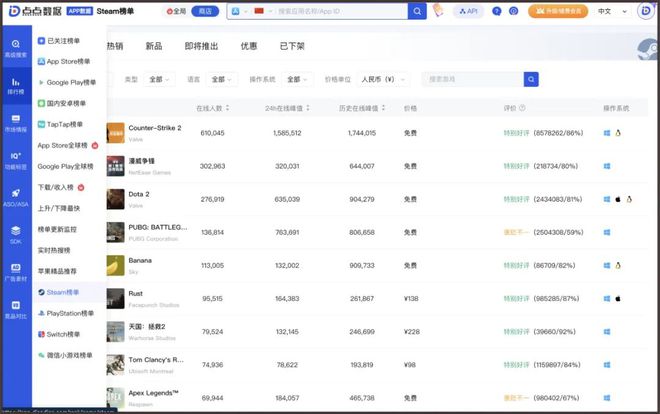
Task: Click Apple icon in Dota 2 row
Action: click(618, 199)
